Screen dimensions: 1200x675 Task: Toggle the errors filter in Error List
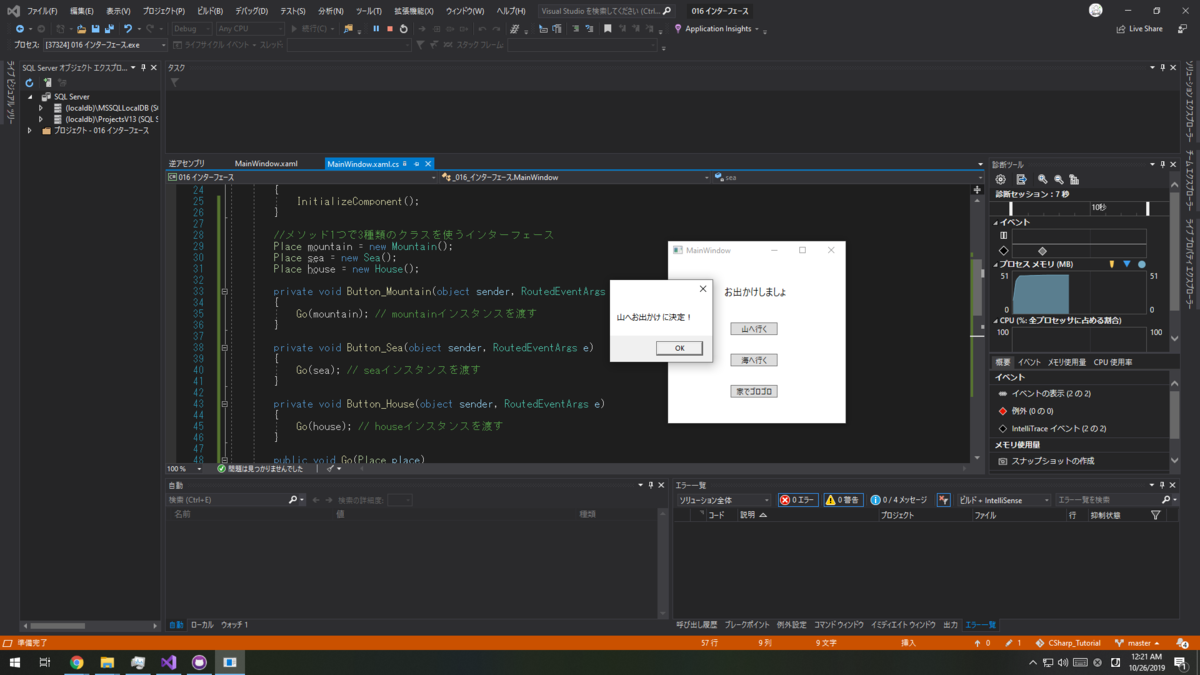pyautogui.click(x=798, y=500)
